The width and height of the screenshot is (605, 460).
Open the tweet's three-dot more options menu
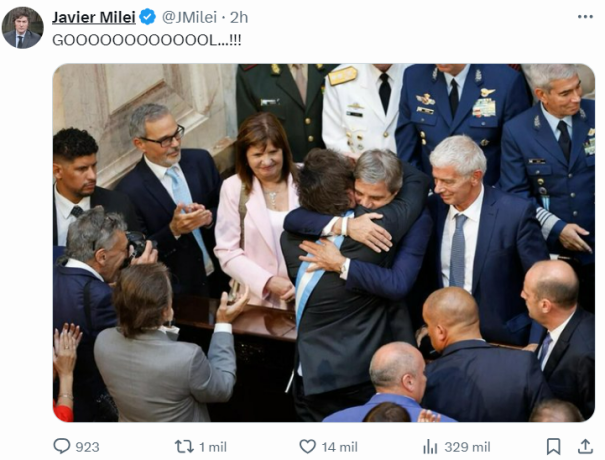(585, 17)
